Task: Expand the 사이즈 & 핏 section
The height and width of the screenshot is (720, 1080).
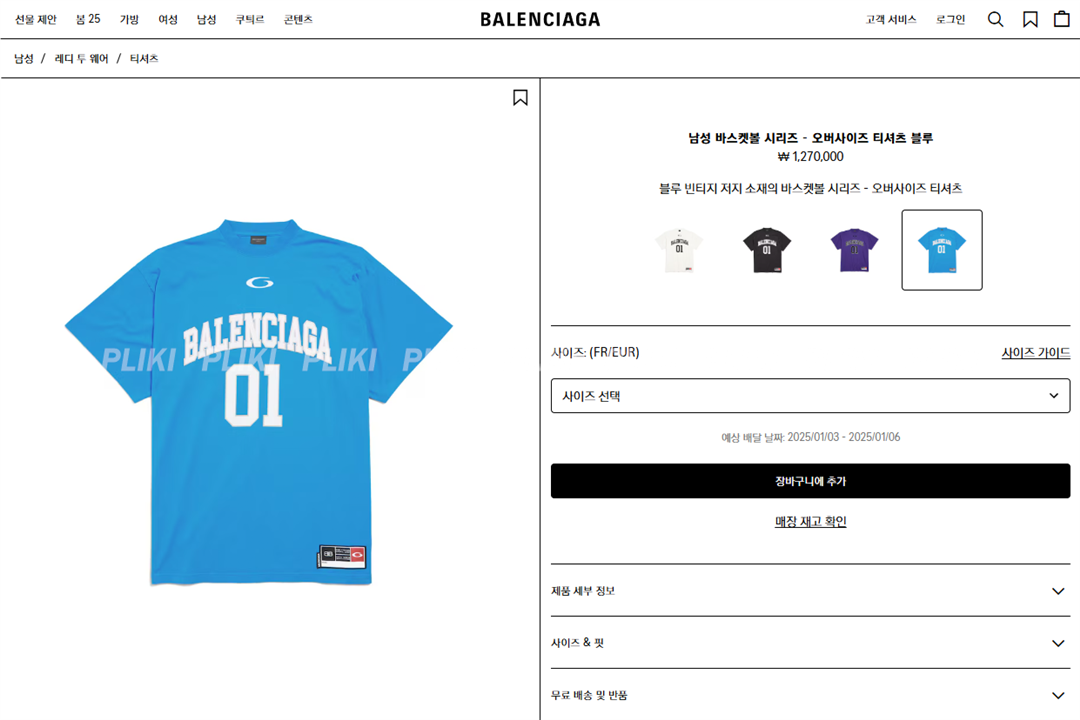Action: tap(810, 643)
